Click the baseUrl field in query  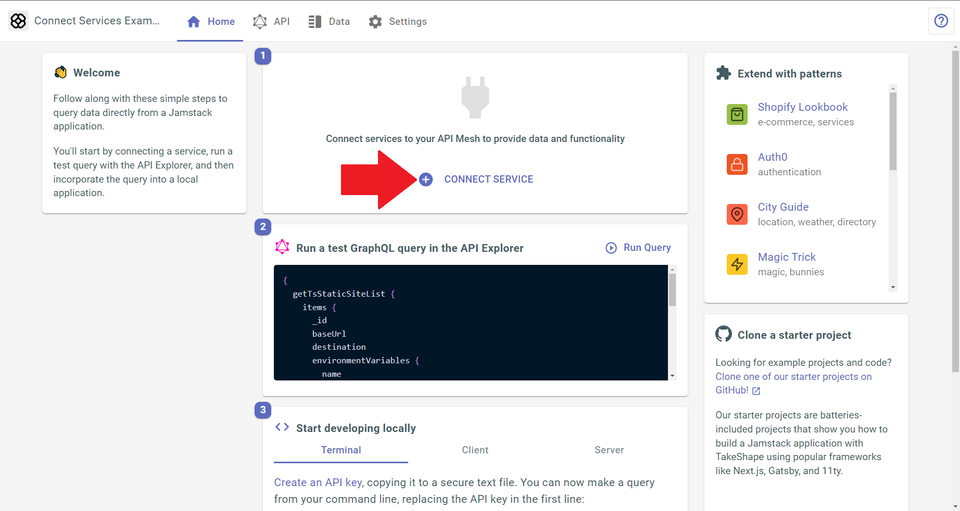pos(329,334)
